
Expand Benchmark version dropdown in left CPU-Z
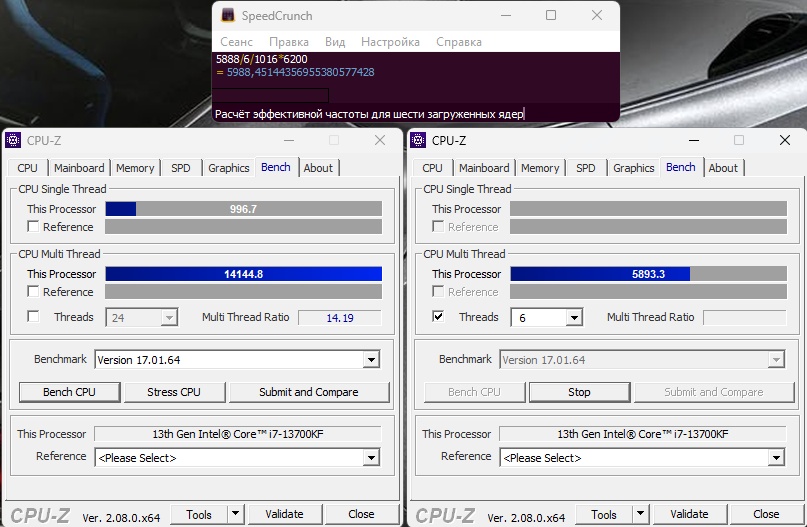371,360
